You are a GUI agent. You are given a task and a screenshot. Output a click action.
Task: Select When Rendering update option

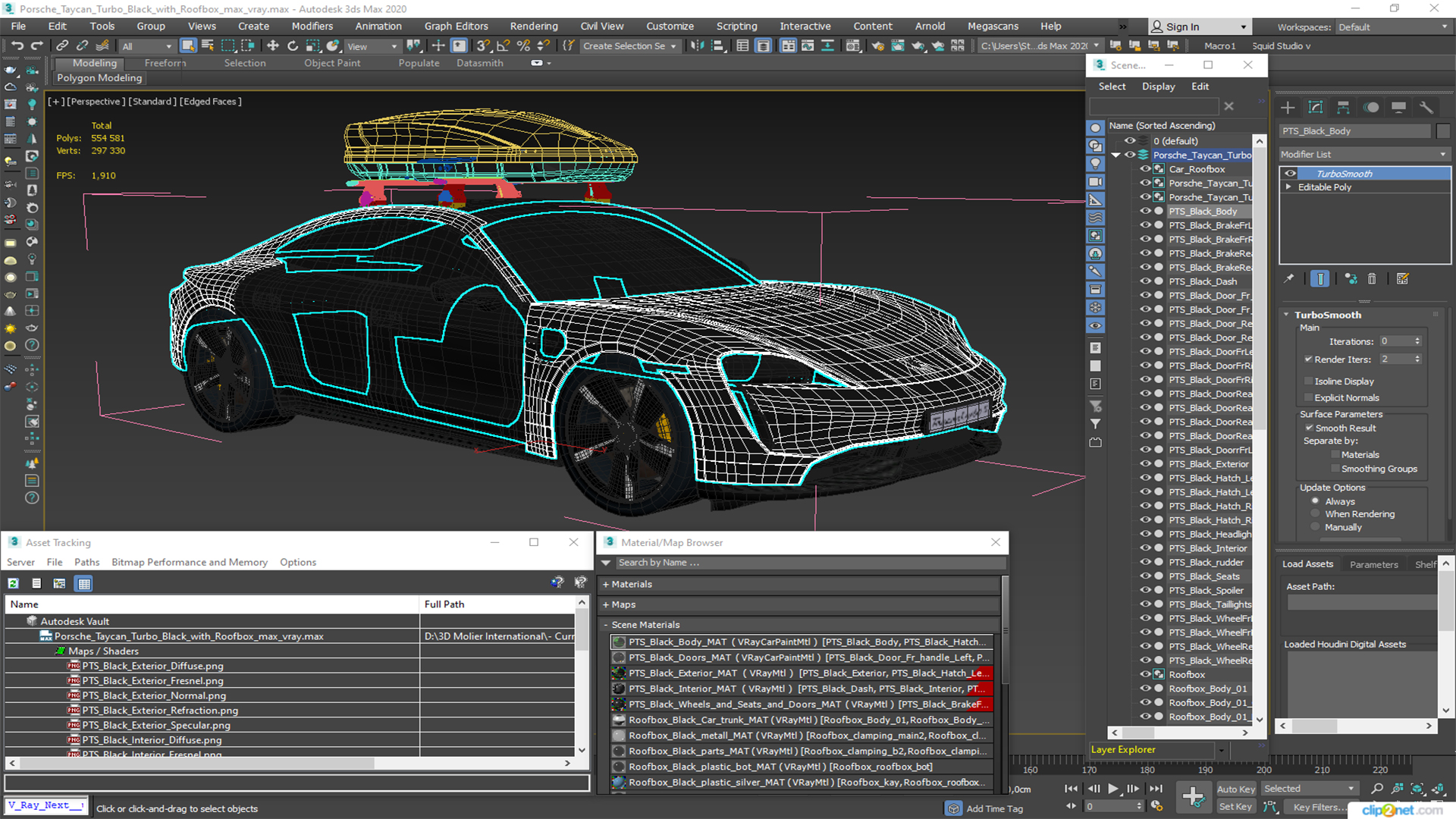[x=1315, y=514]
